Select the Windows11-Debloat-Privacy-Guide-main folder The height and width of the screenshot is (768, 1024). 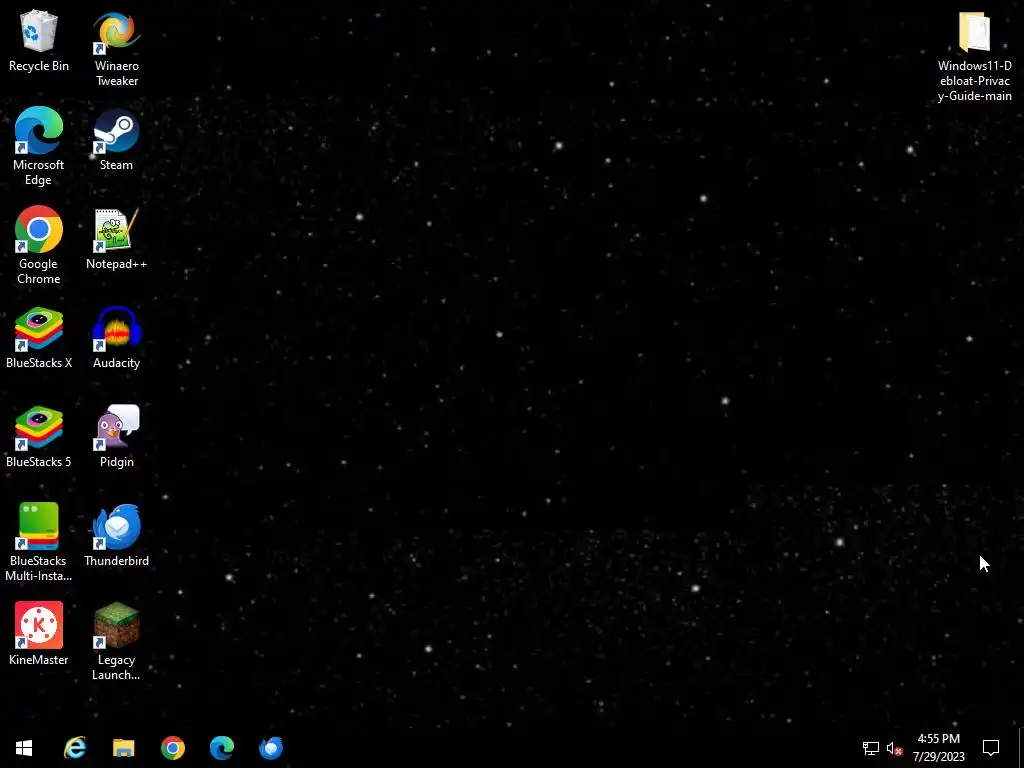pos(974,56)
